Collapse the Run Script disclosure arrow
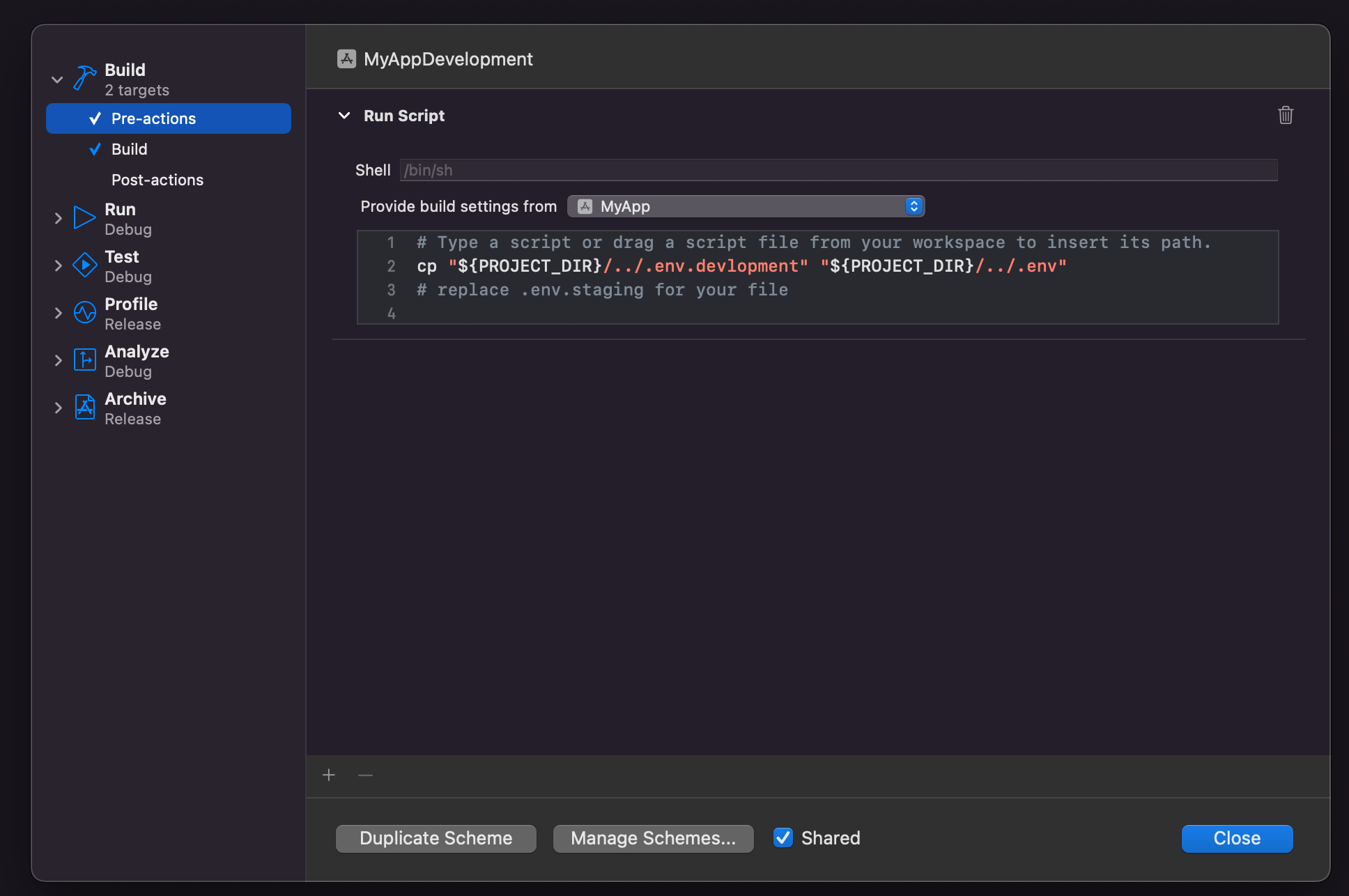1349x896 pixels. (344, 116)
